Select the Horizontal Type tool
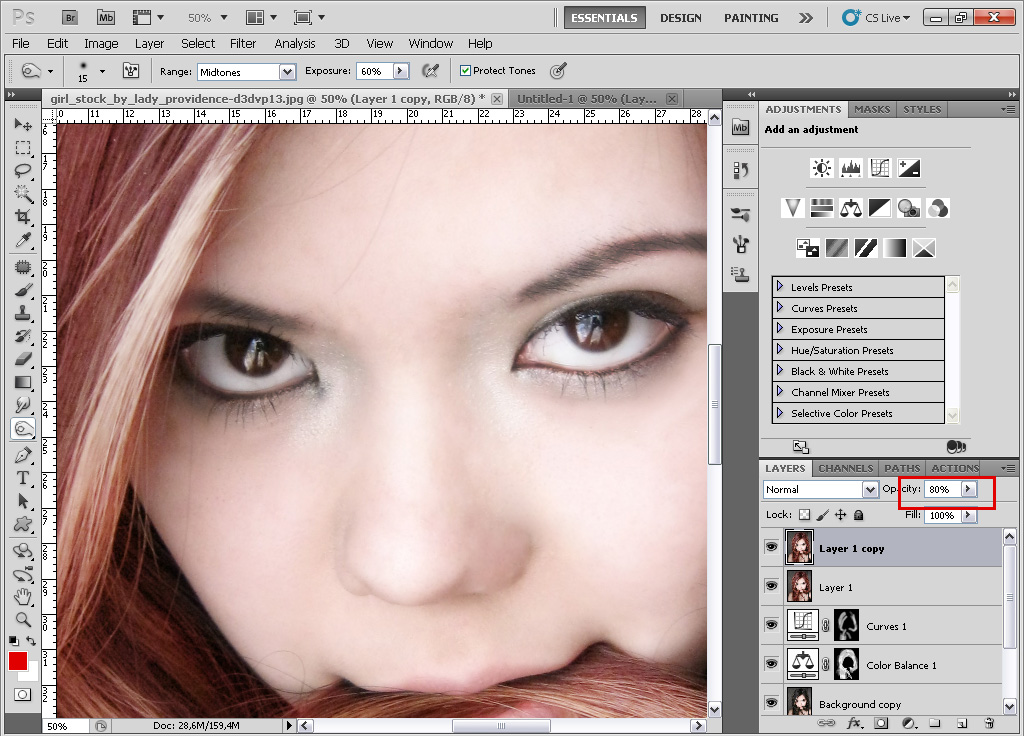 pyautogui.click(x=23, y=478)
